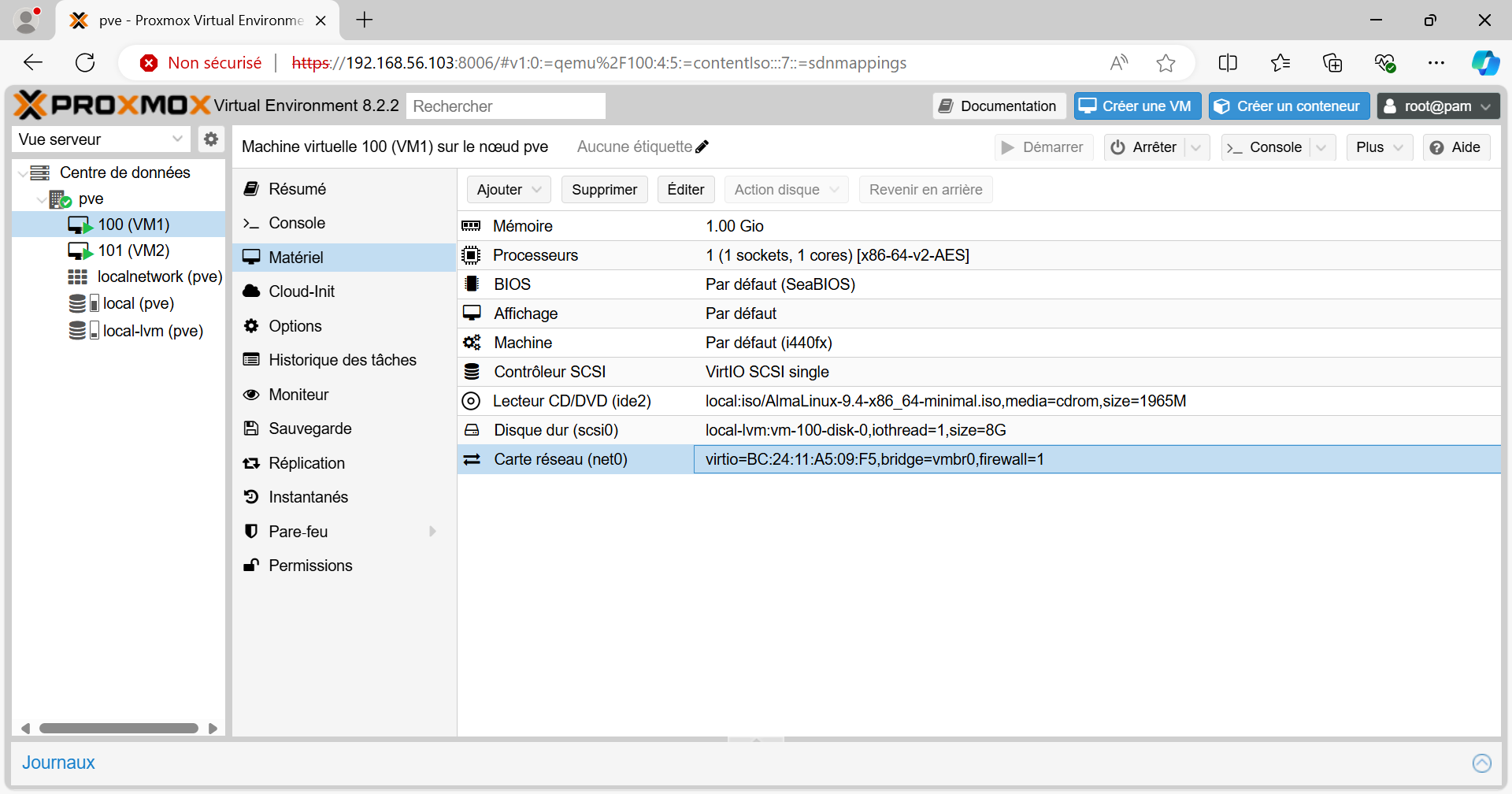Click the Proxmox logo

[x=113, y=105]
